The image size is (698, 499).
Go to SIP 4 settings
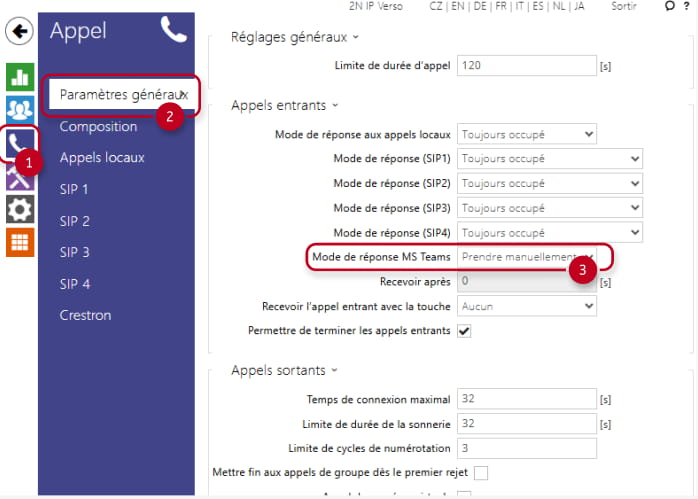pyautogui.click(x=75, y=284)
